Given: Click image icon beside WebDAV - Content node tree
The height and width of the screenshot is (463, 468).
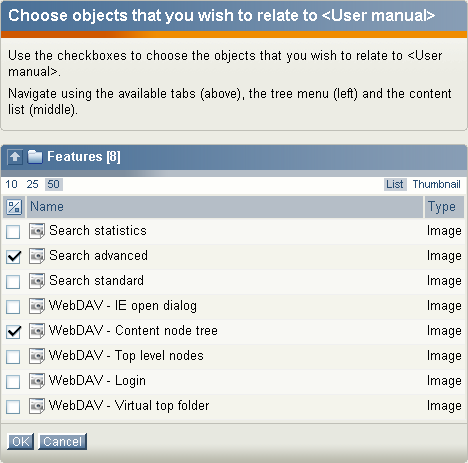Looking at the screenshot, I should pos(37,331).
